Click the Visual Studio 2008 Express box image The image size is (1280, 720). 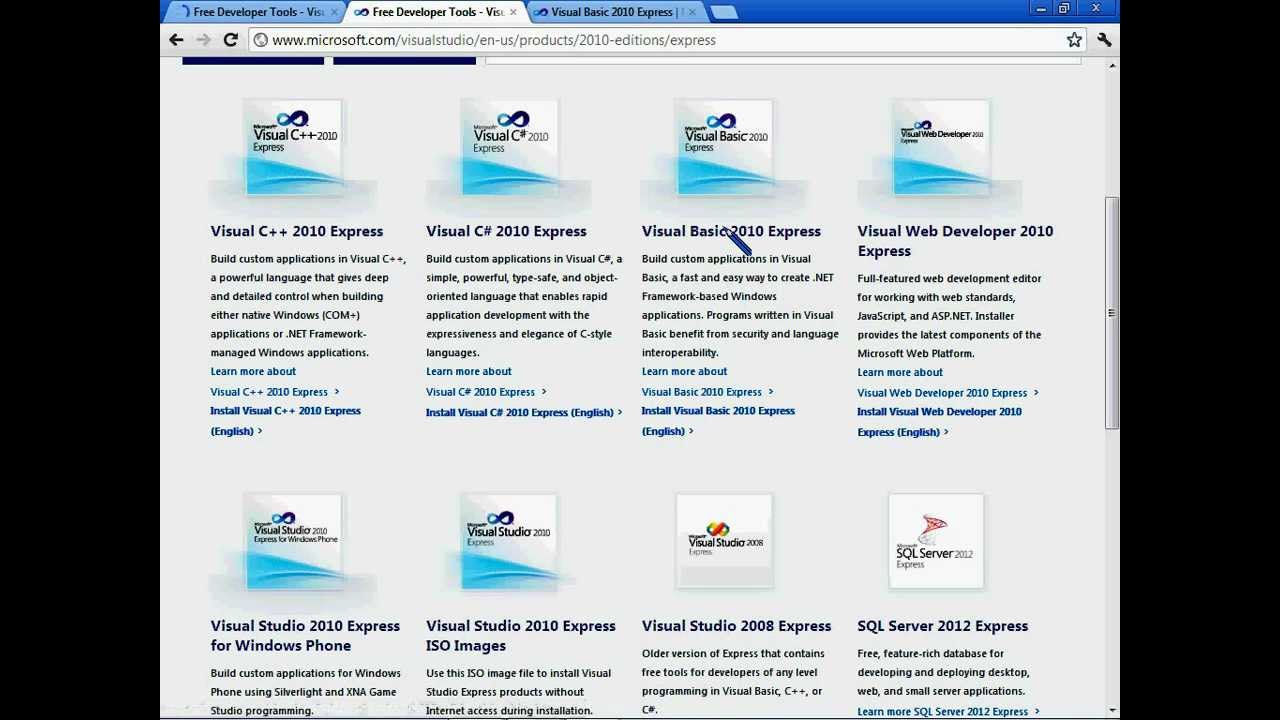[725, 541]
